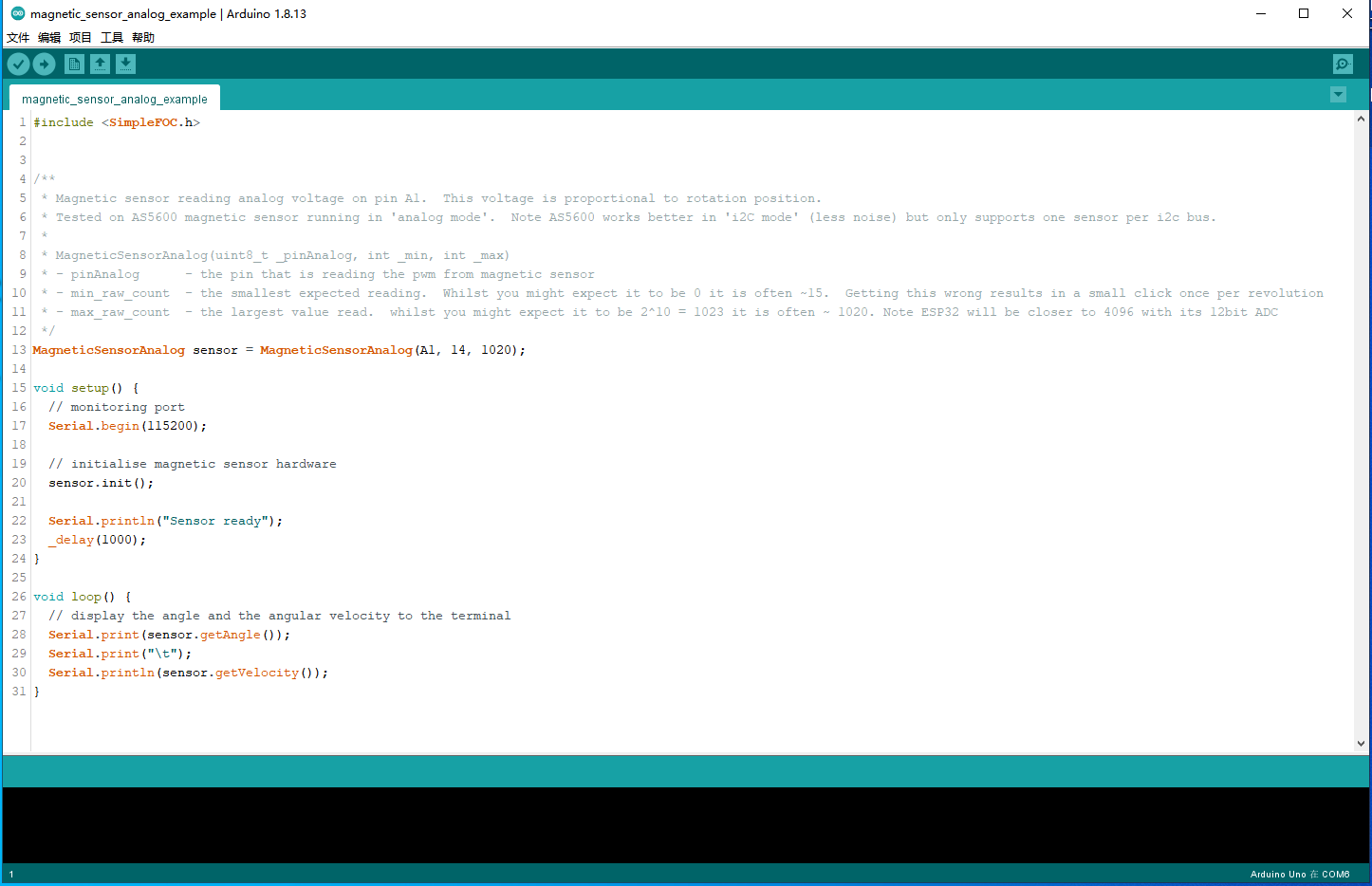The height and width of the screenshot is (886, 1372).
Task: Open the Serial Monitor magnifier icon
Action: tap(1343, 64)
